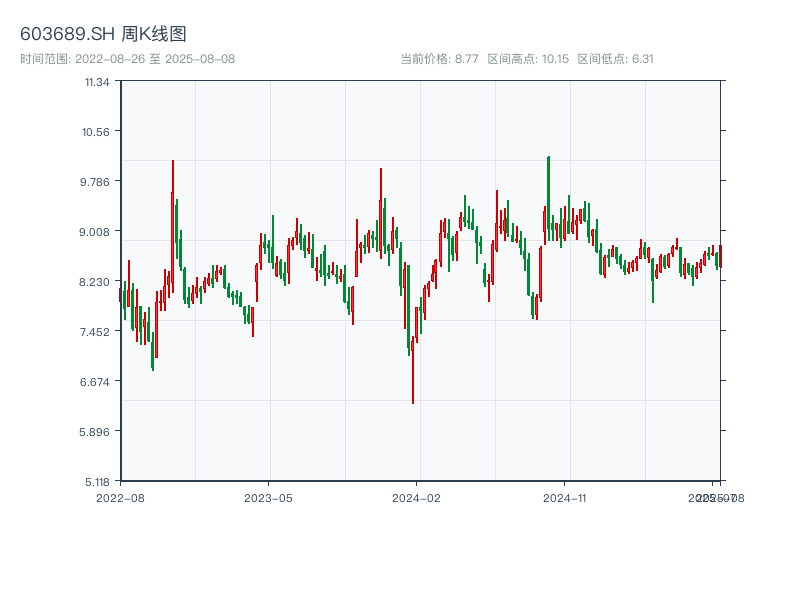Click y-axis value 5.896

tap(94, 432)
